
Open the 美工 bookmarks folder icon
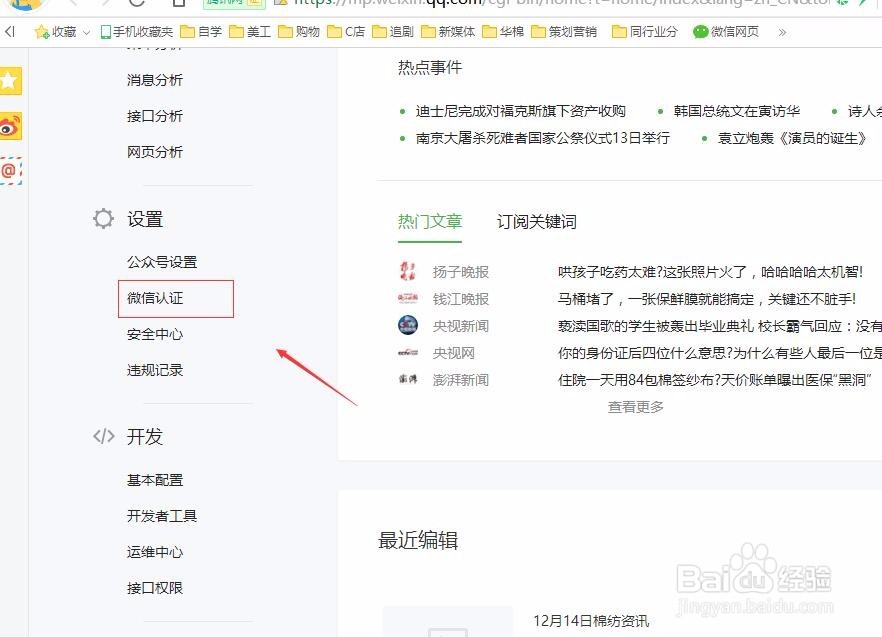click(235, 31)
